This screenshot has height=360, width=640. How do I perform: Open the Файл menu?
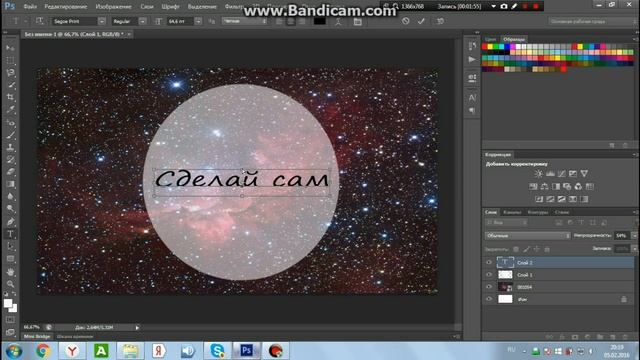coord(30,7)
